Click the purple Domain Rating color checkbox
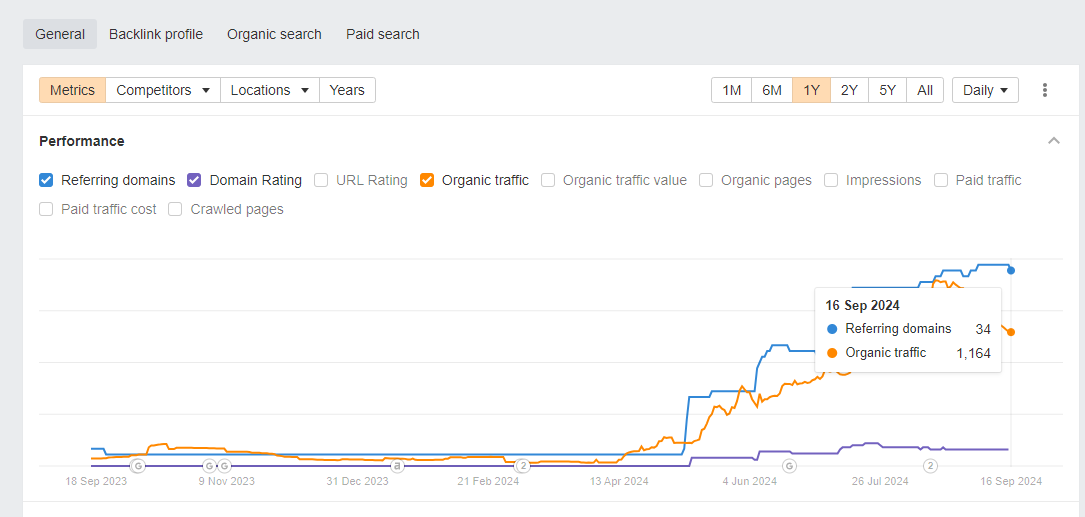The height and width of the screenshot is (517, 1085). 195,180
